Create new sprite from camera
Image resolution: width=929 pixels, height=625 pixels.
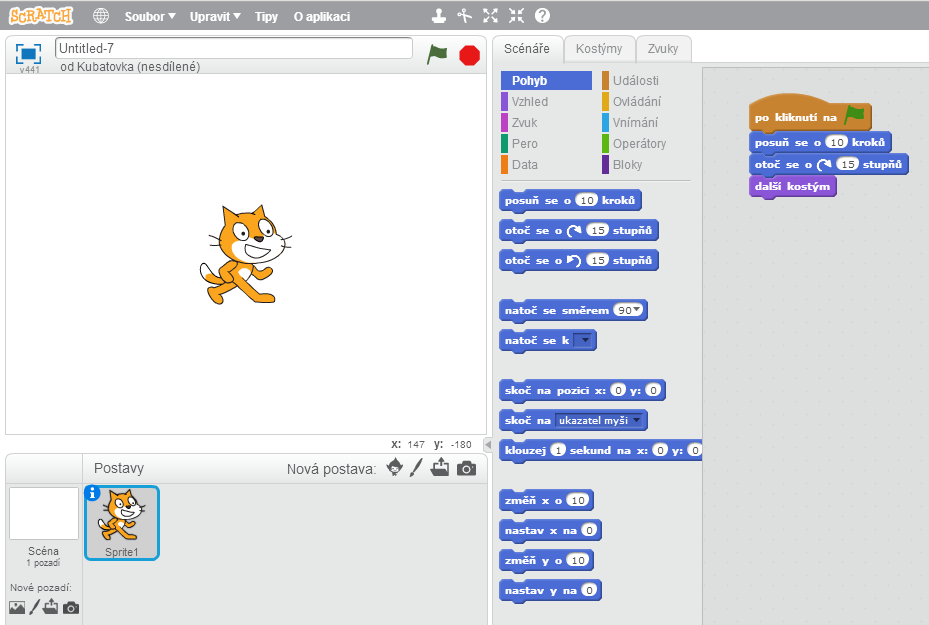pos(466,469)
